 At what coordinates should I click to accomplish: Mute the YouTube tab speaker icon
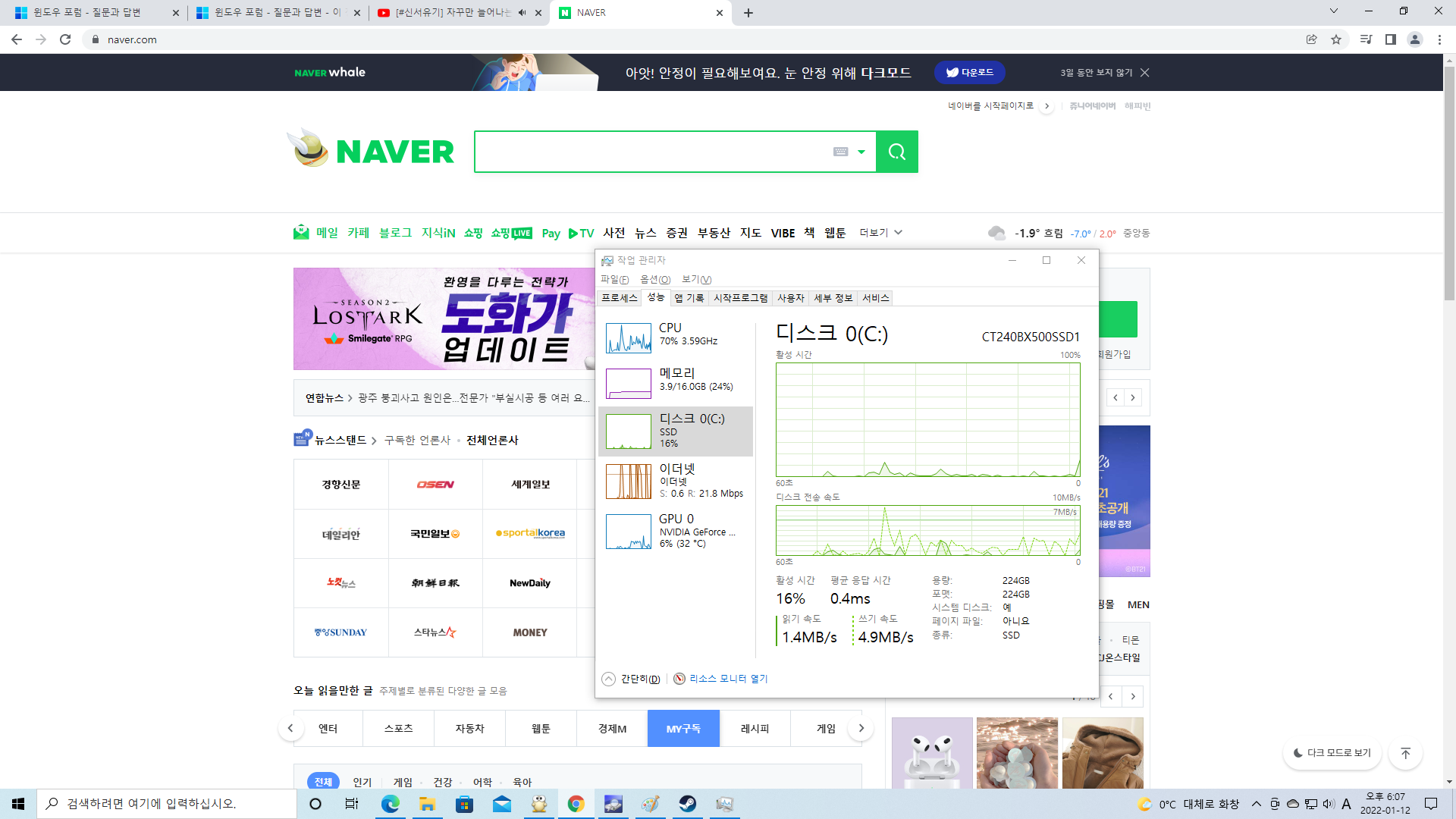[522, 13]
